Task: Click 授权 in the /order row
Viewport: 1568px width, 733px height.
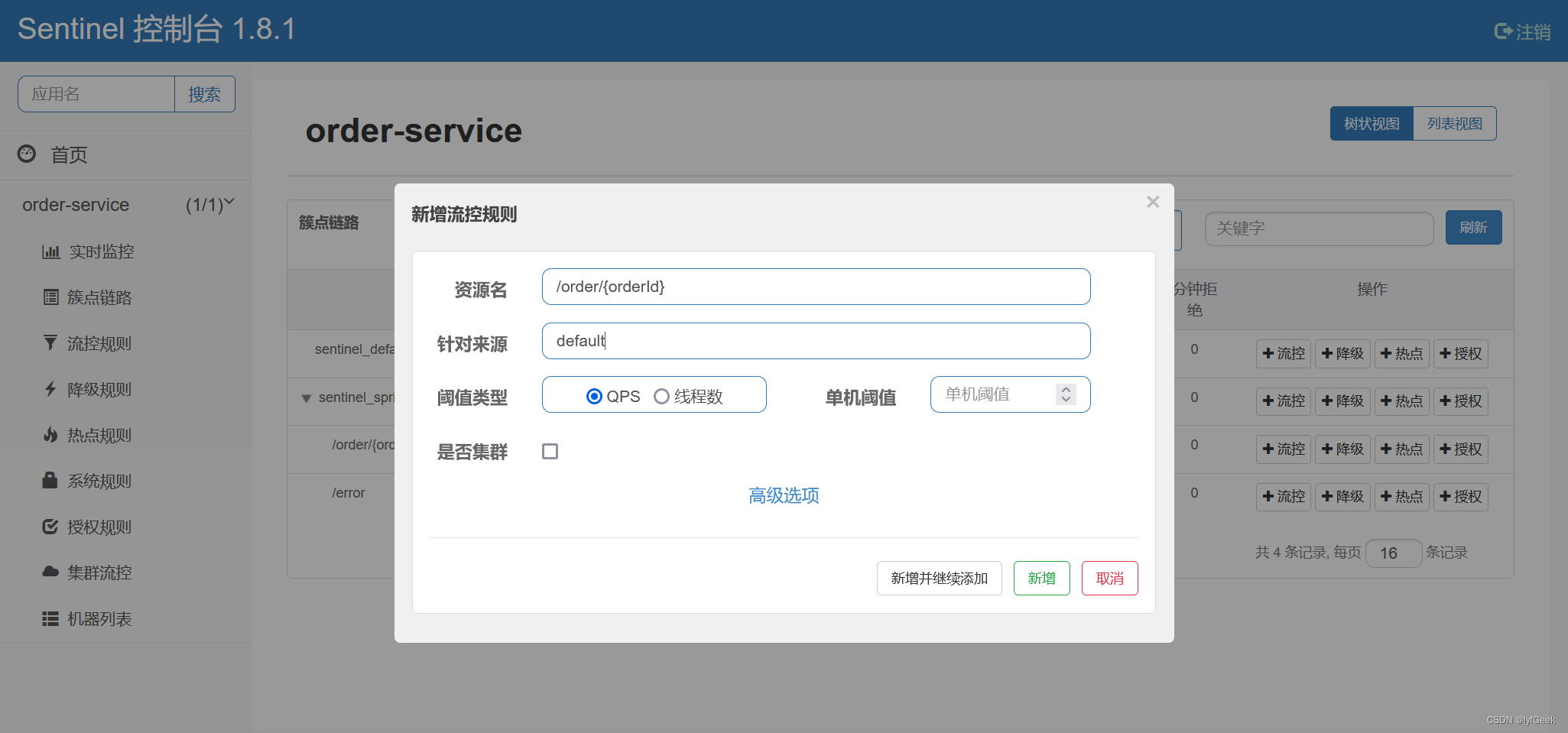Action: coord(1460,449)
